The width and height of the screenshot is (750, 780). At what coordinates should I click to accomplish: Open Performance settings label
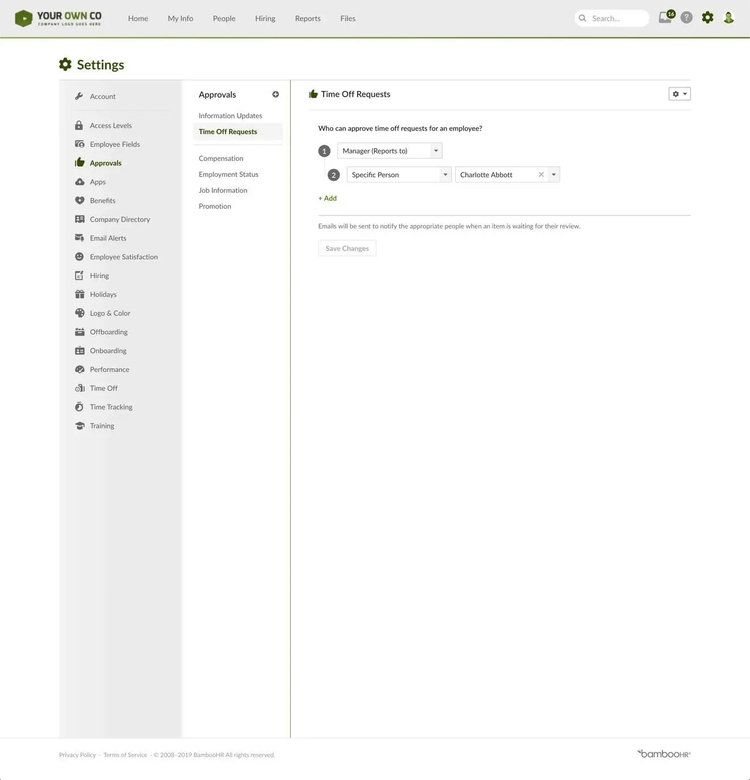coord(109,369)
